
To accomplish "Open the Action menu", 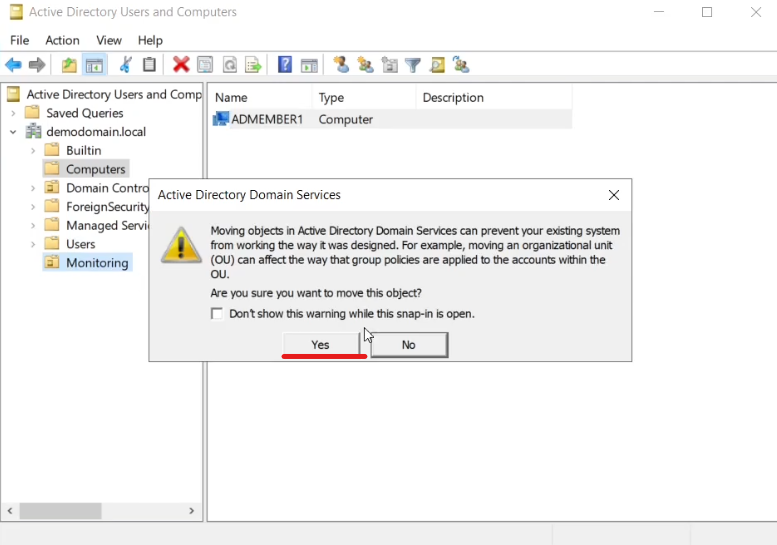I will pyautogui.click(x=62, y=40).
